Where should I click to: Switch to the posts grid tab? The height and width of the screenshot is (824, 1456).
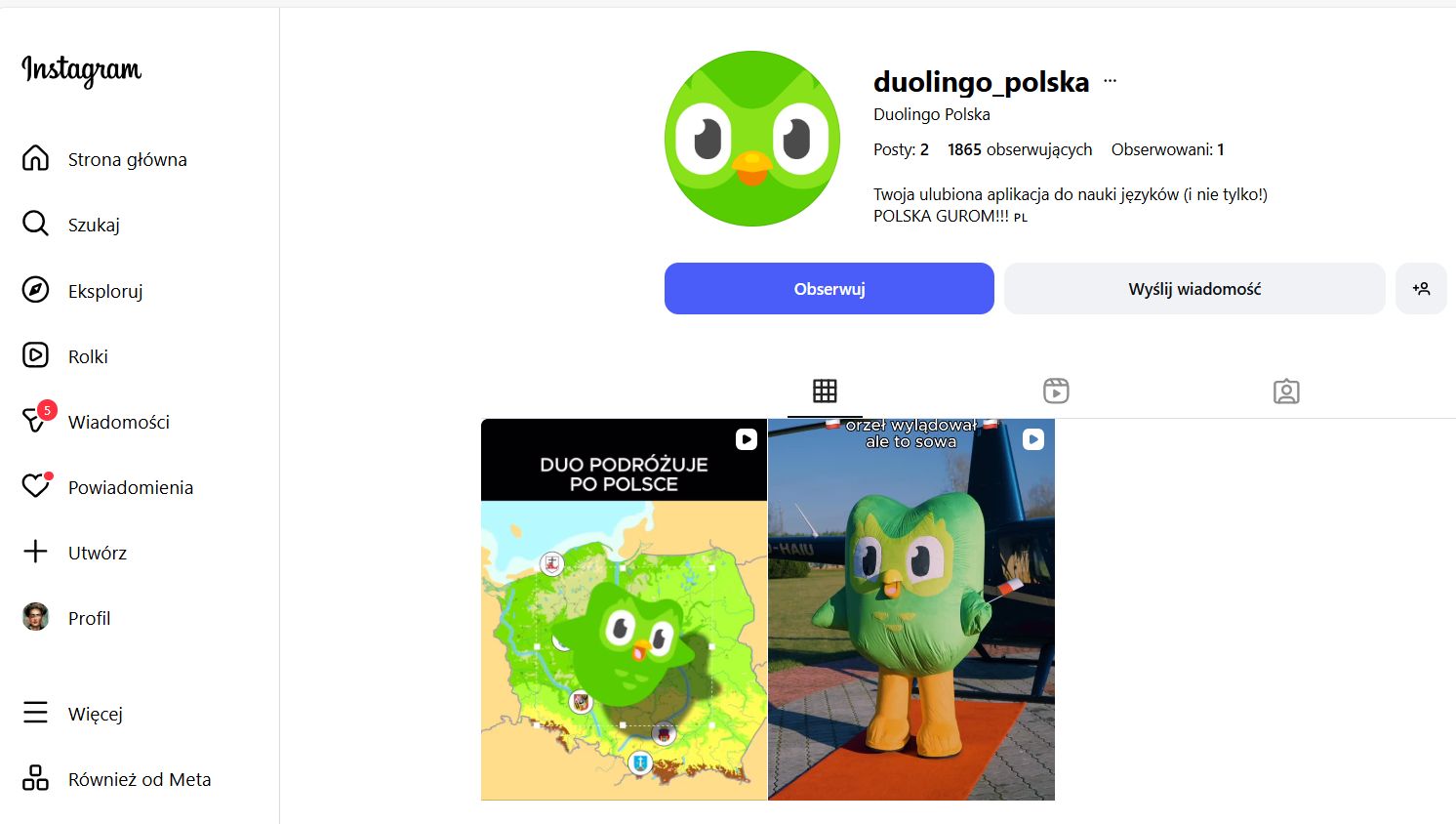(x=825, y=391)
